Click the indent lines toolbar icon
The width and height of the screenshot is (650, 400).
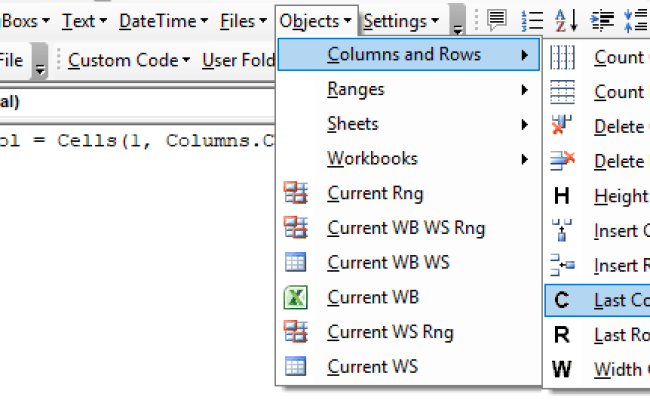pyautogui.click(x=601, y=21)
